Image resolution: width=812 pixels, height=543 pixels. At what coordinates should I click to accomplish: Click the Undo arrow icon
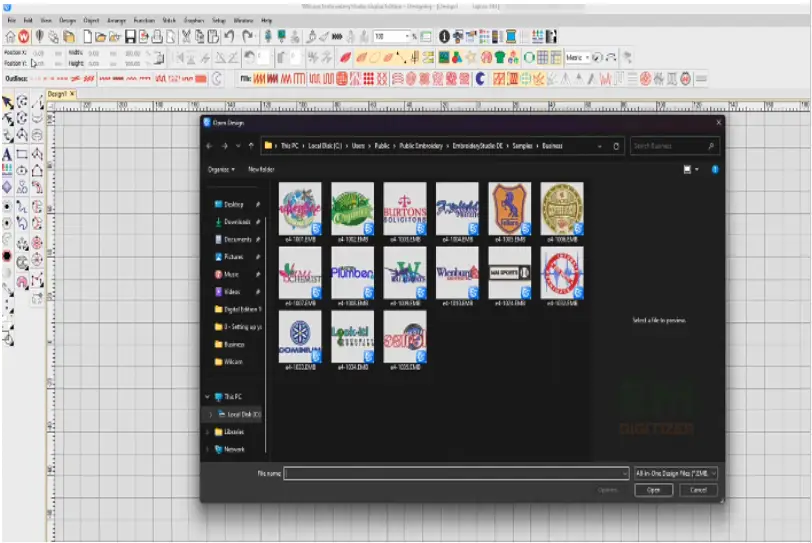229,36
